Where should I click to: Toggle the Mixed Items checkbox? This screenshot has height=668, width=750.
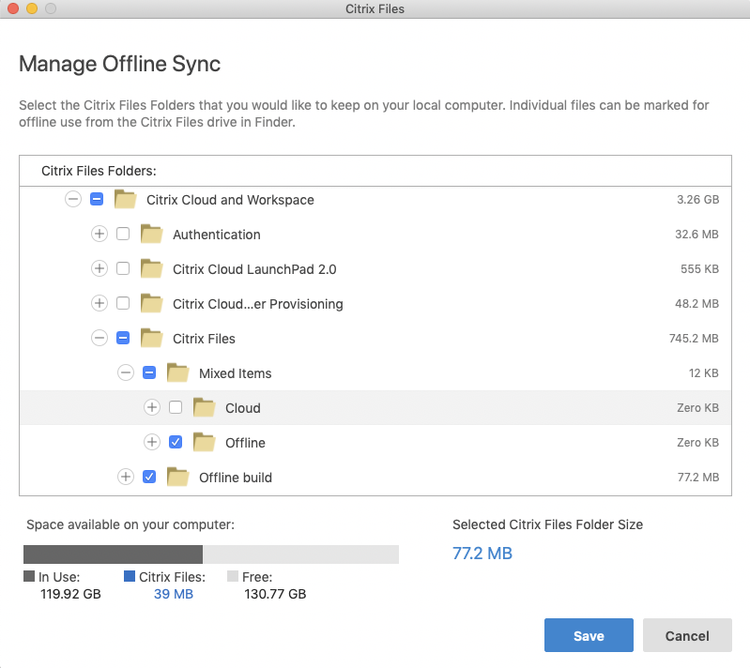(149, 372)
